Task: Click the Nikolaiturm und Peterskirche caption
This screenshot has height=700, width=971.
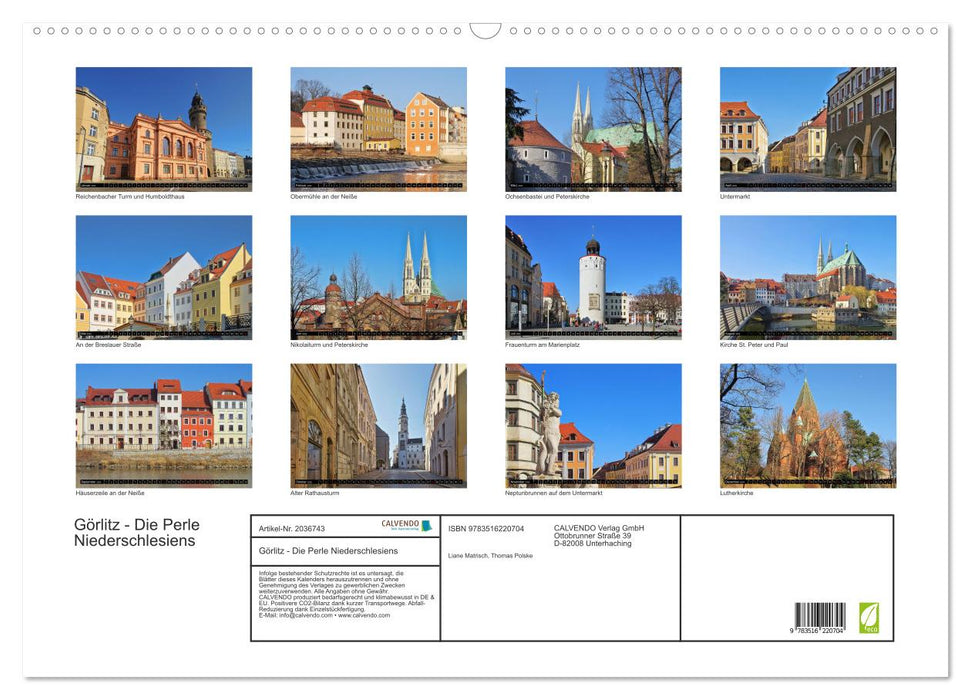Action: point(328,344)
